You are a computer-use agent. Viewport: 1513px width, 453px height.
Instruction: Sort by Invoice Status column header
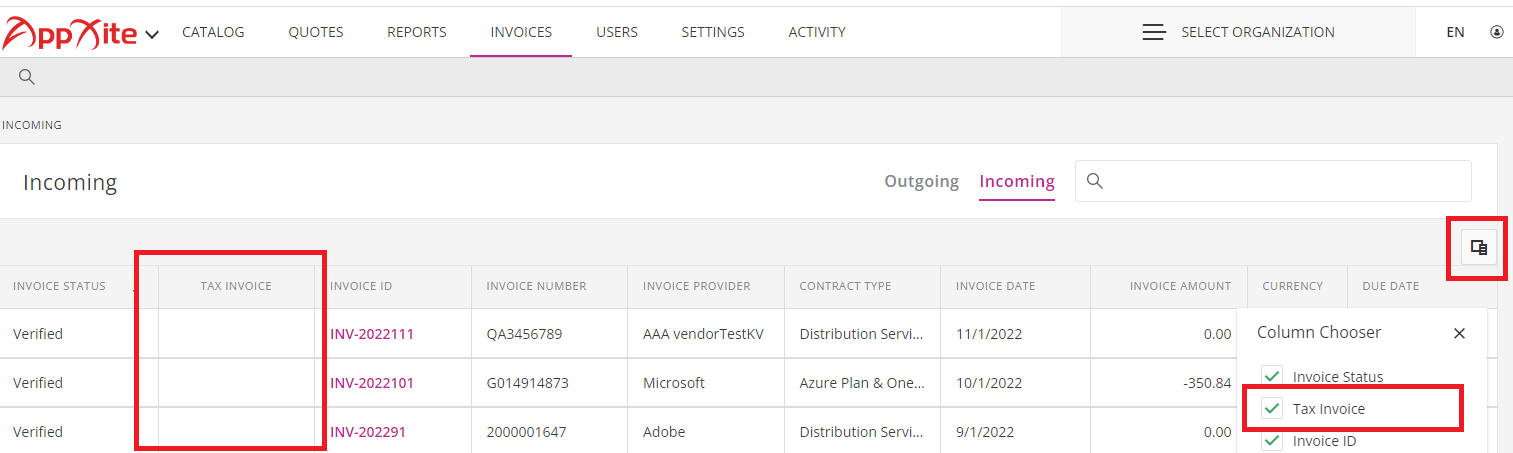click(59, 286)
